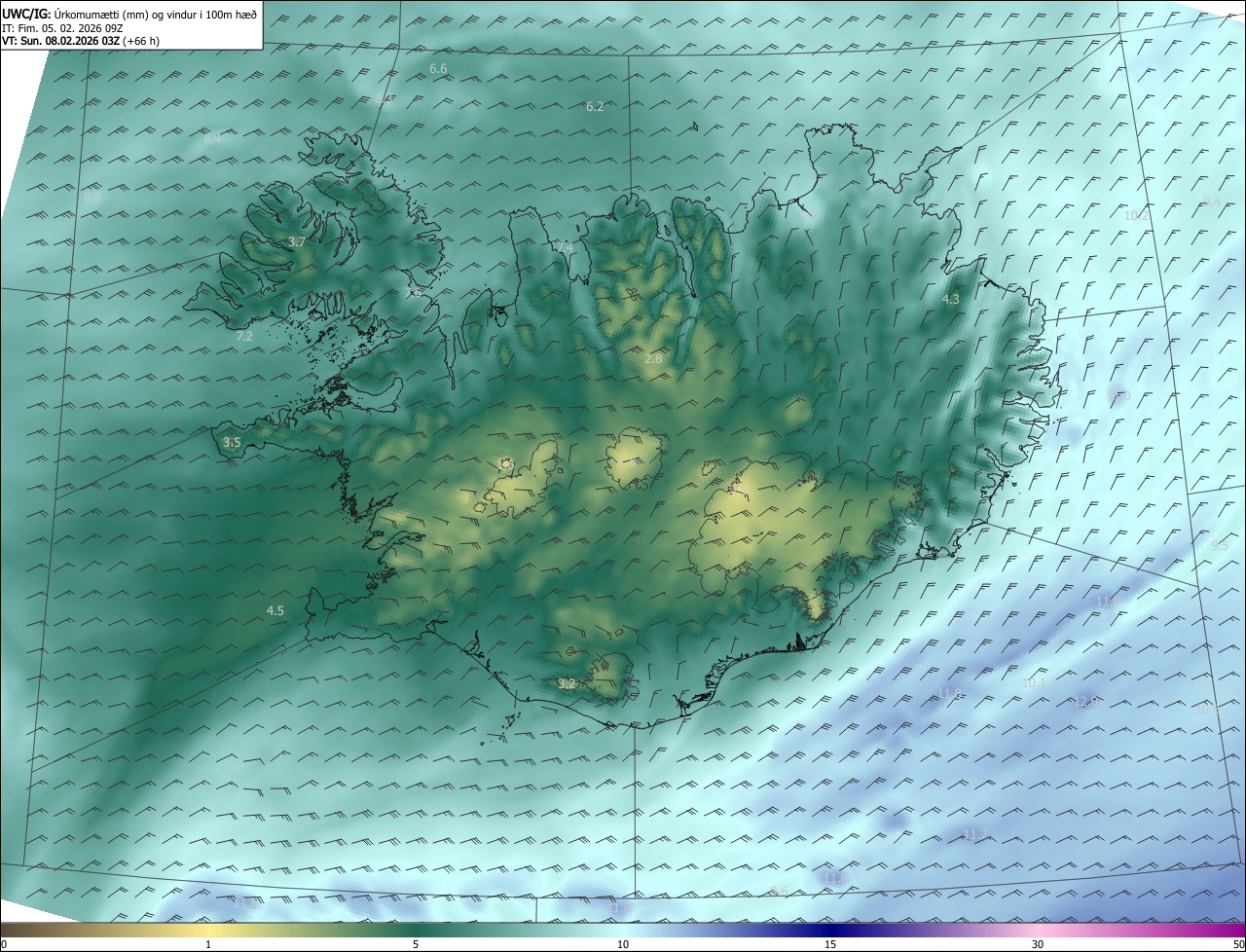
Task: Click the 5 tick on the colour scale
Action: [x=416, y=944]
